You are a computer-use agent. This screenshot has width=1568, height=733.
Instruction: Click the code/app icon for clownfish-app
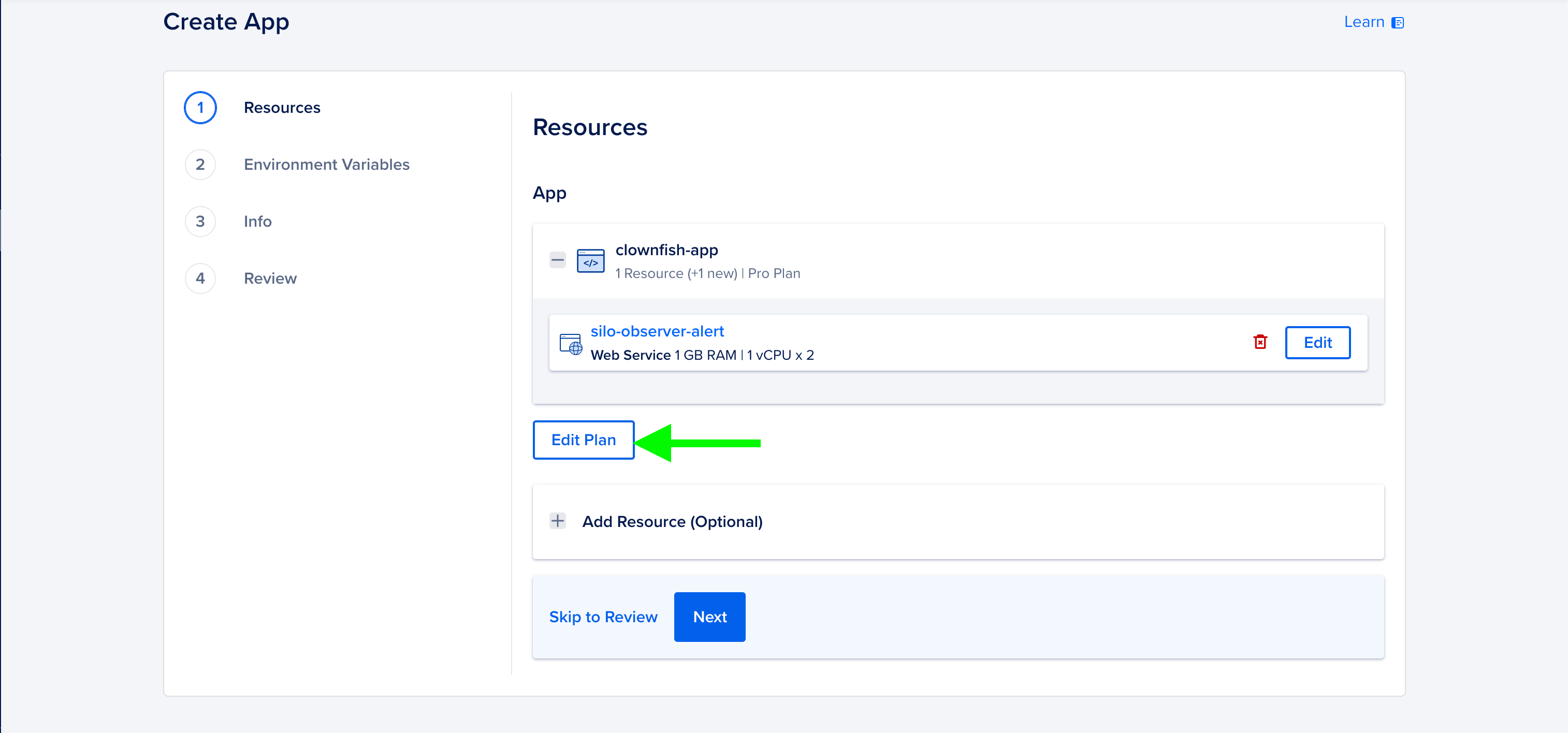591,260
